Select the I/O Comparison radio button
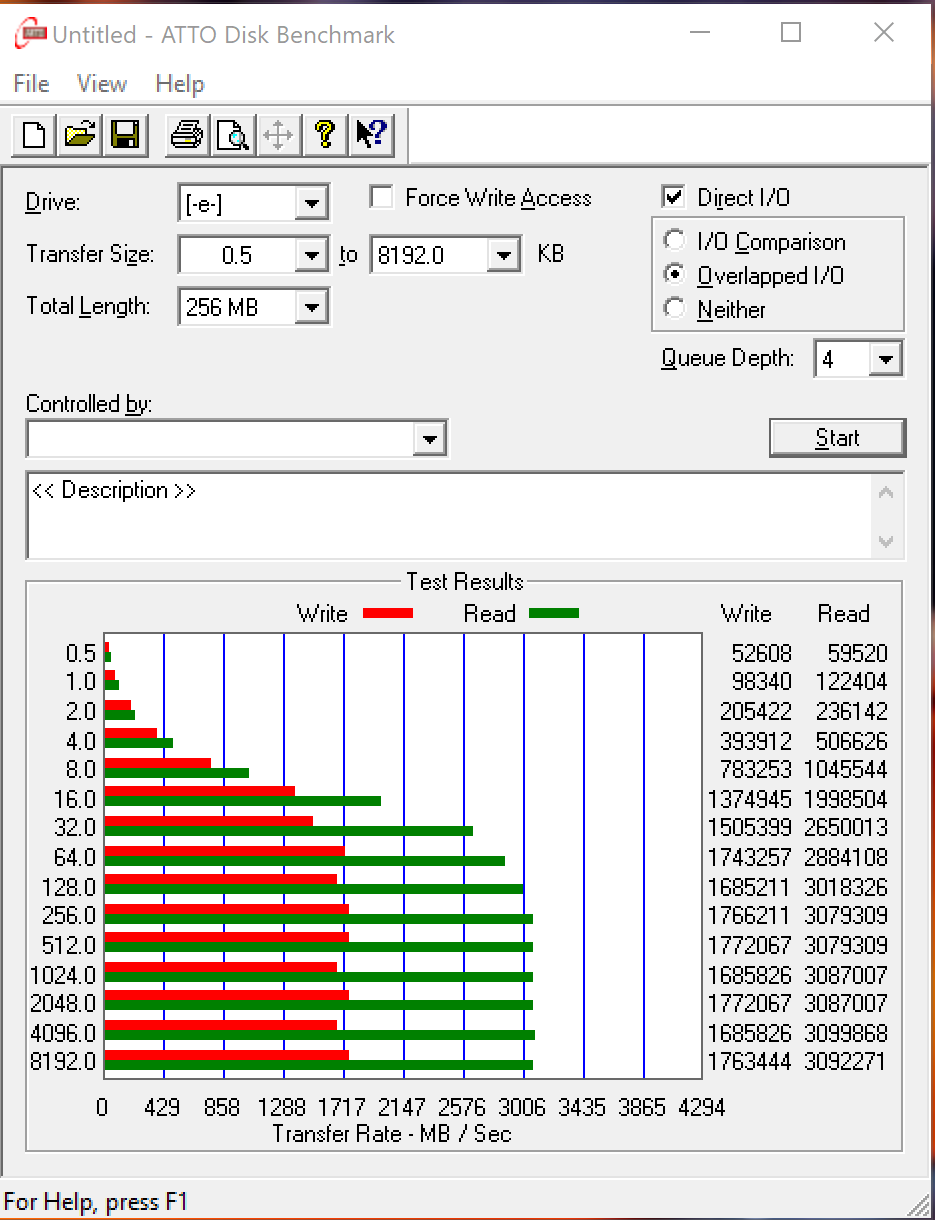 point(675,241)
